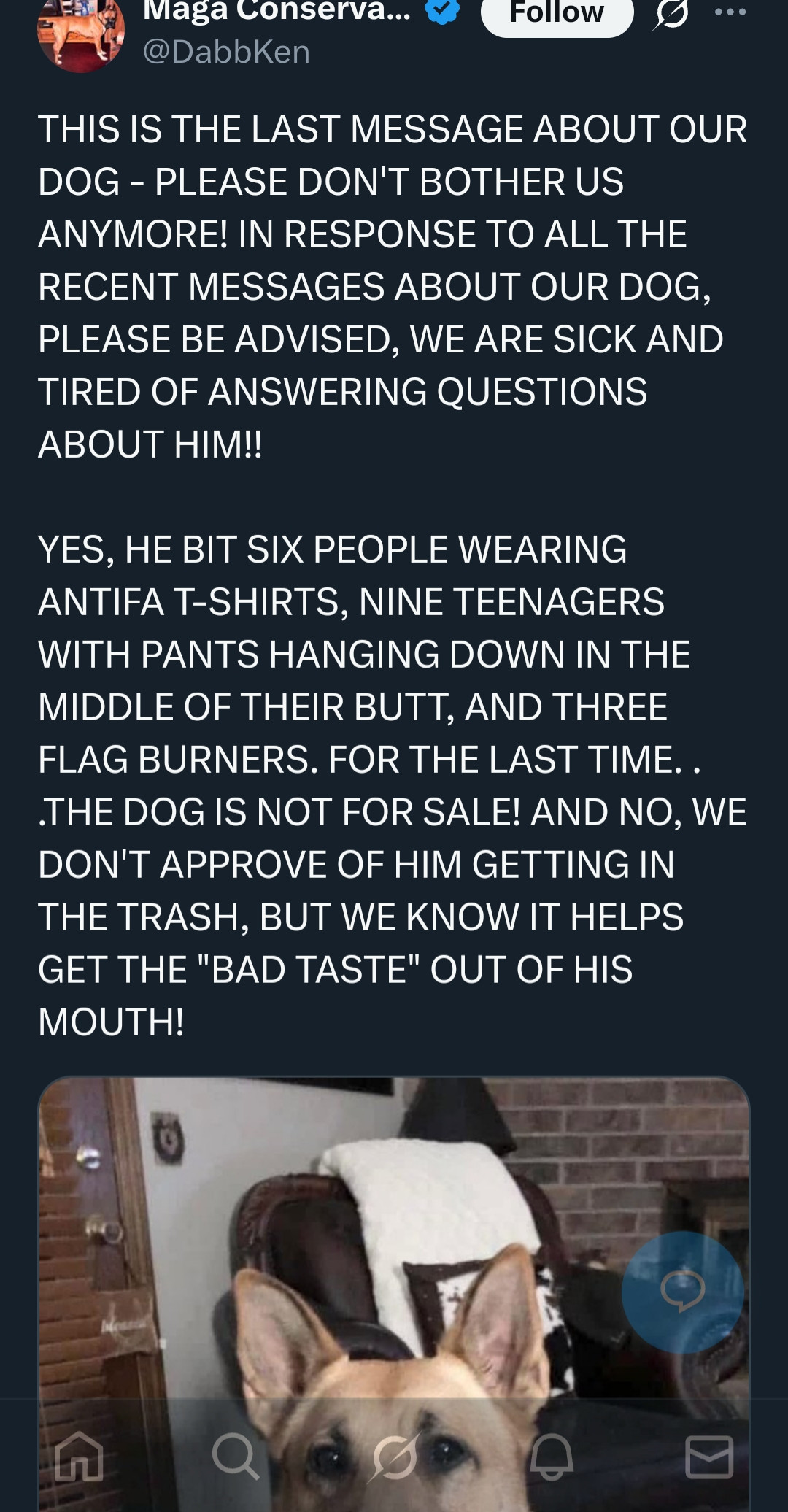The width and height of the screenshot is (788, 1512).
Task: Tap the floating blue reply bubble button
Action: (x=682, y=1292)
